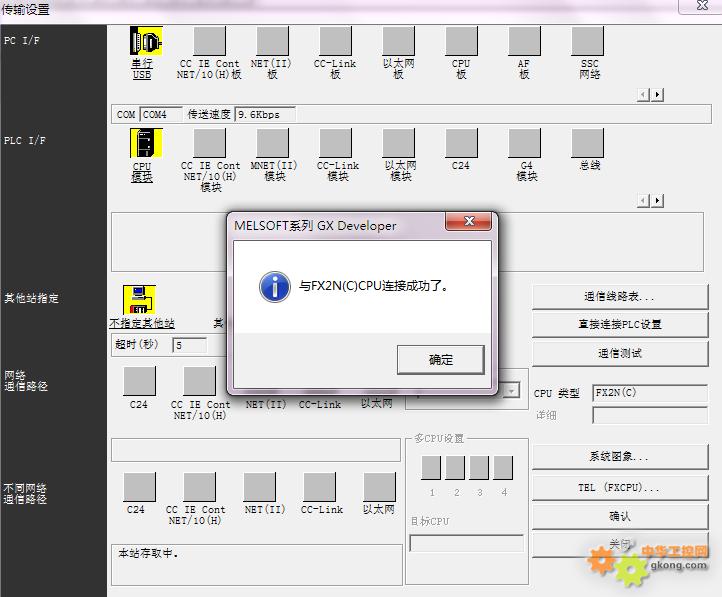722x597 pixels.
Task: Select the Ethernet module (以太网模块) icon
Action: coord(399,143)
